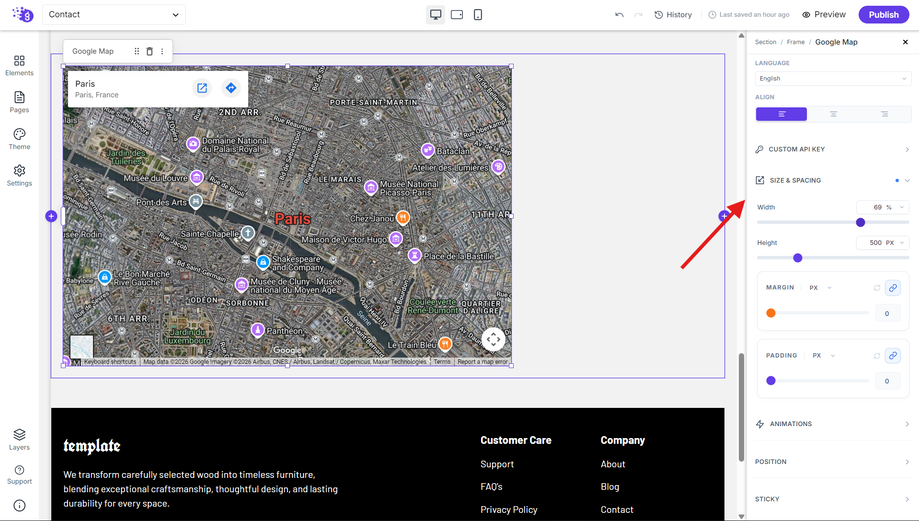The width and height of the screenshot is (919, 521).
Task: Open the Padding unit dropdown
Action: (823, 356)
